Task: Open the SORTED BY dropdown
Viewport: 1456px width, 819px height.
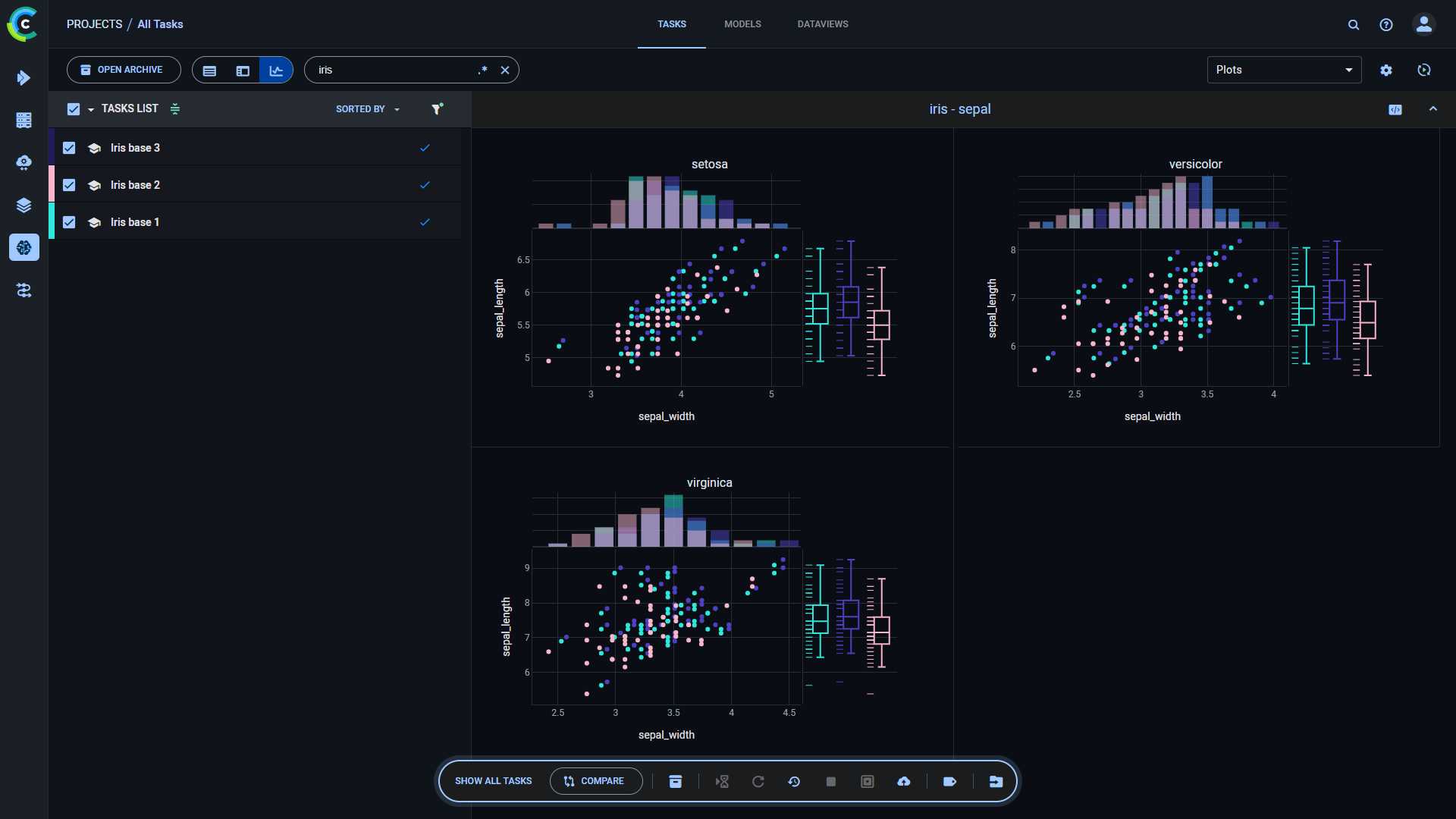Action: tap(368, 109)
